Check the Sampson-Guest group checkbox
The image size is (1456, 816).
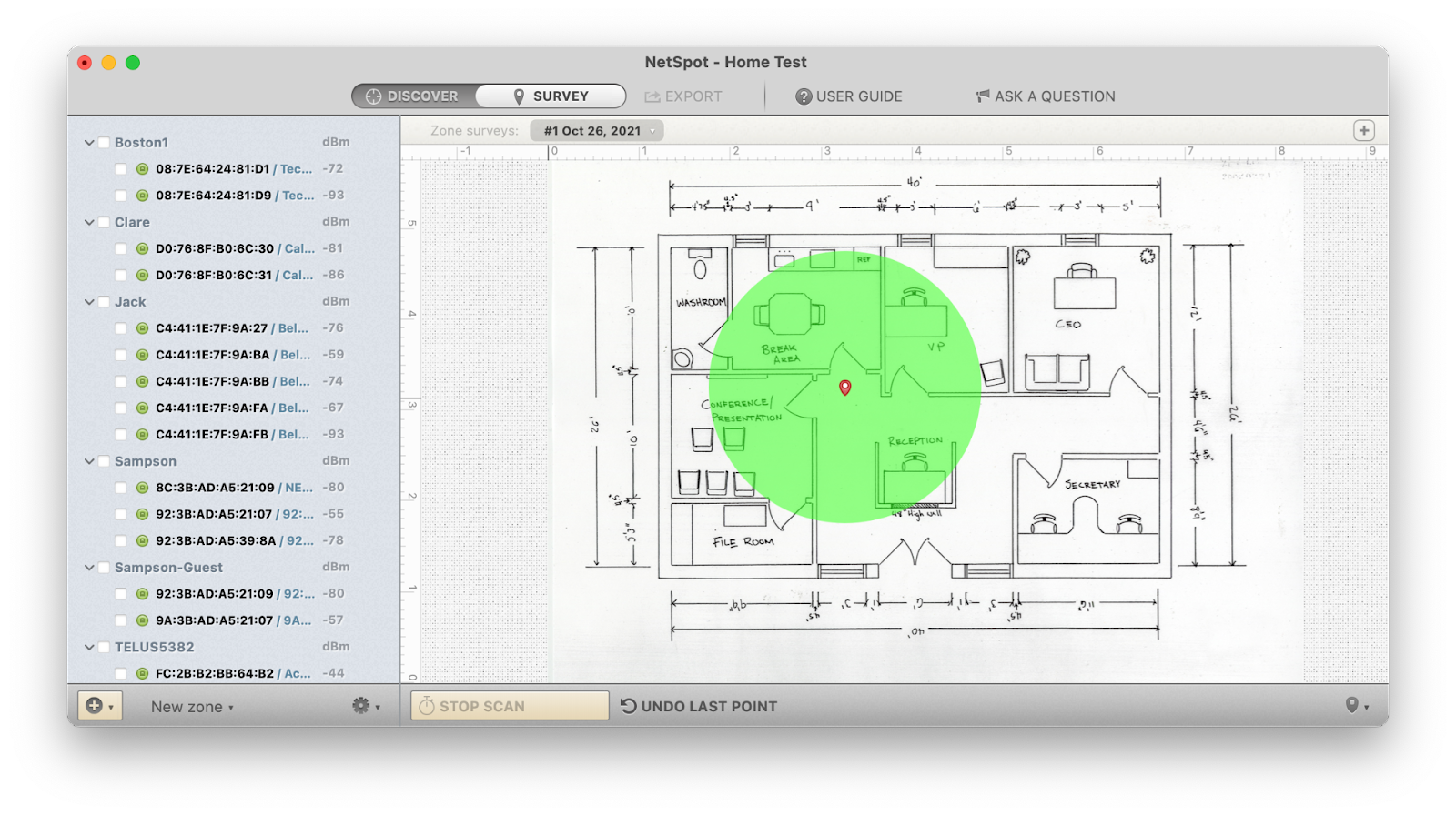[105, 568]
